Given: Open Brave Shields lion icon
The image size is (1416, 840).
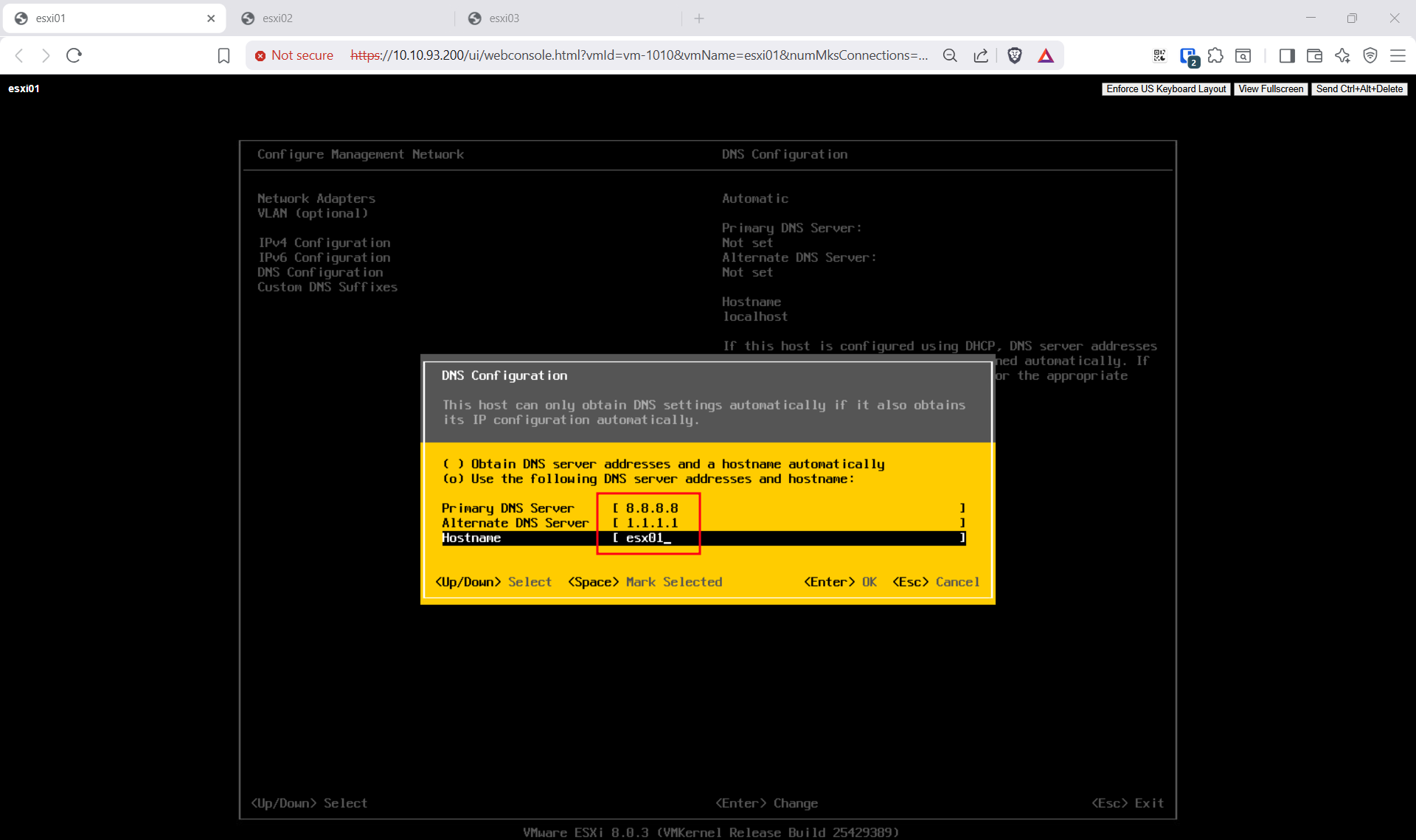Looking at the screenshot, I should [1015, 55].
